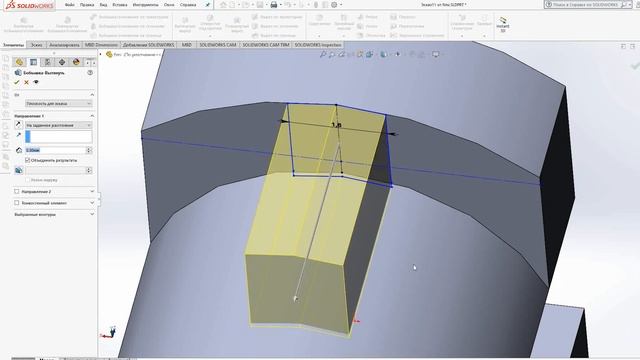
Task: Enable the Direction 2 checkbox
Action: pyautogui.click(x=17, y=191)
